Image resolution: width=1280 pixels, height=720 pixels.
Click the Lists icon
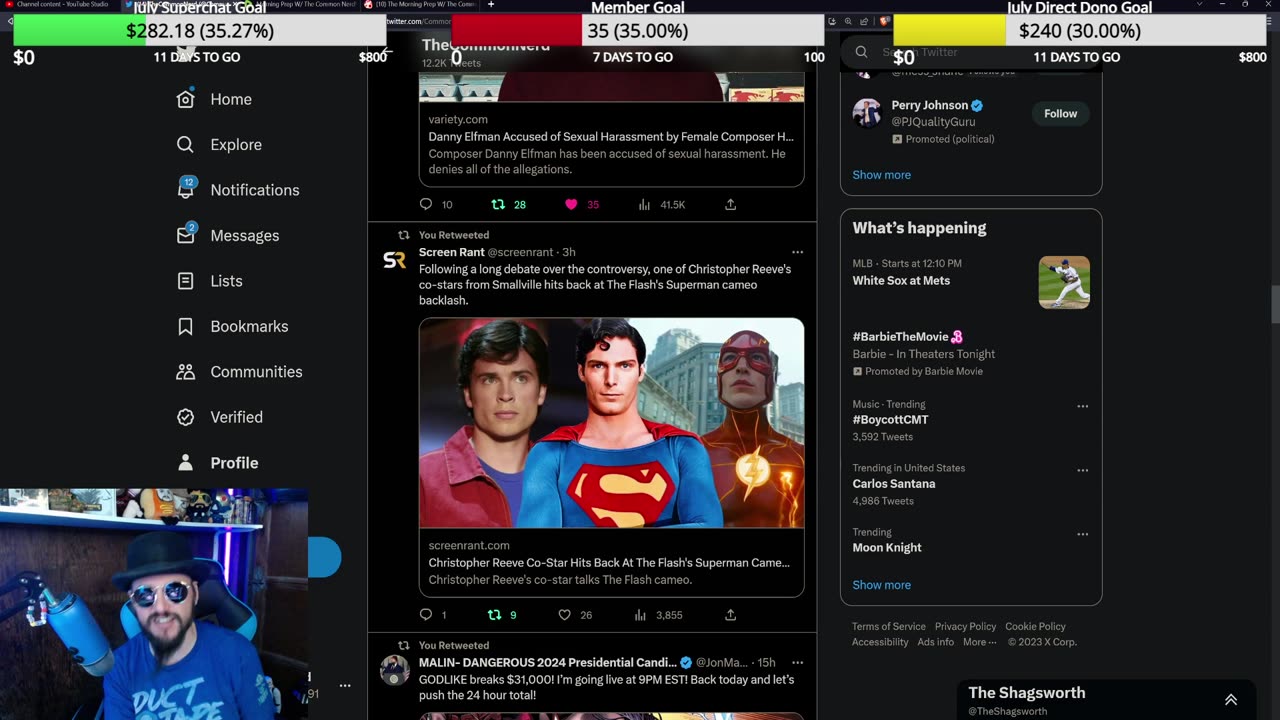click(185, 281)
